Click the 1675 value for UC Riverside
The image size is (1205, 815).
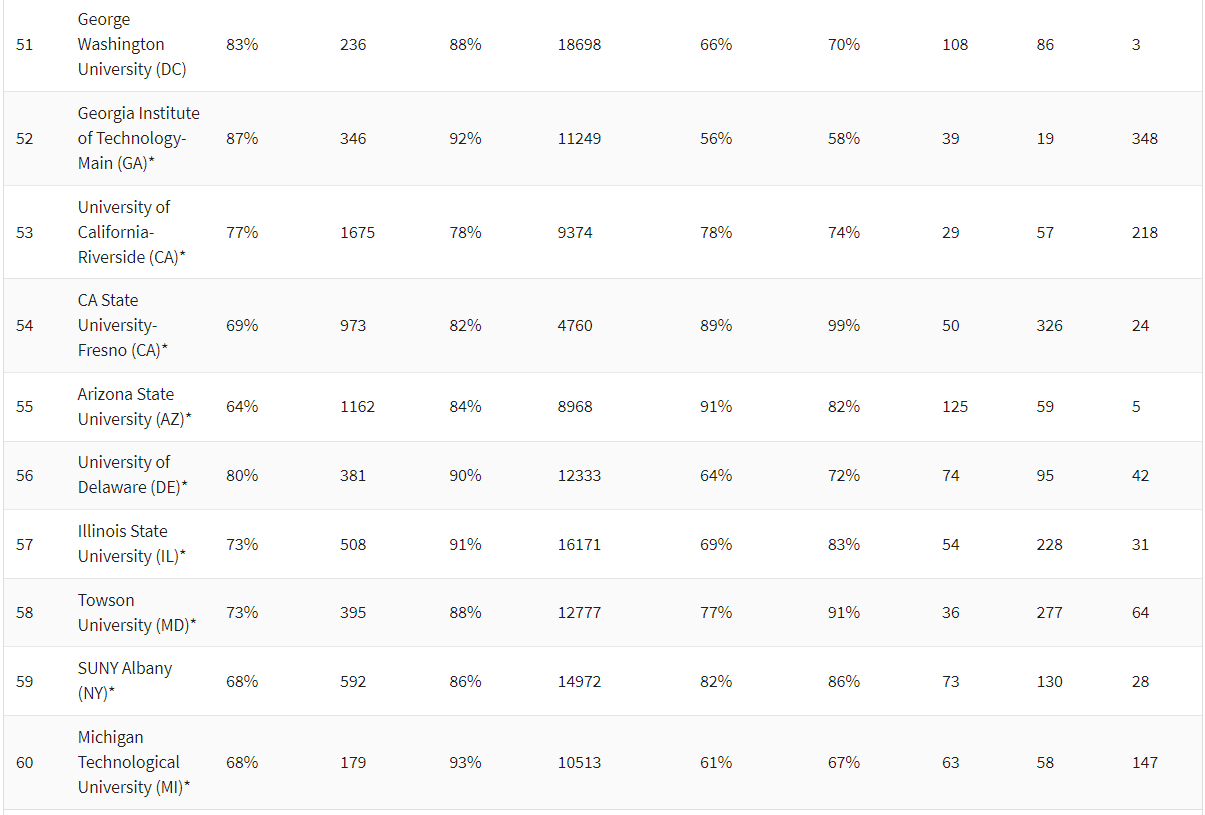tap(357, 232)
